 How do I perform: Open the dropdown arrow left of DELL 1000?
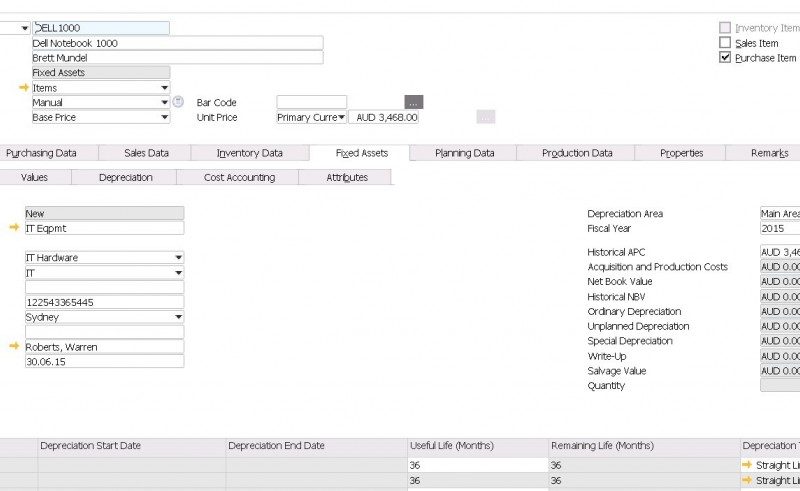click(x=24, y=28)
